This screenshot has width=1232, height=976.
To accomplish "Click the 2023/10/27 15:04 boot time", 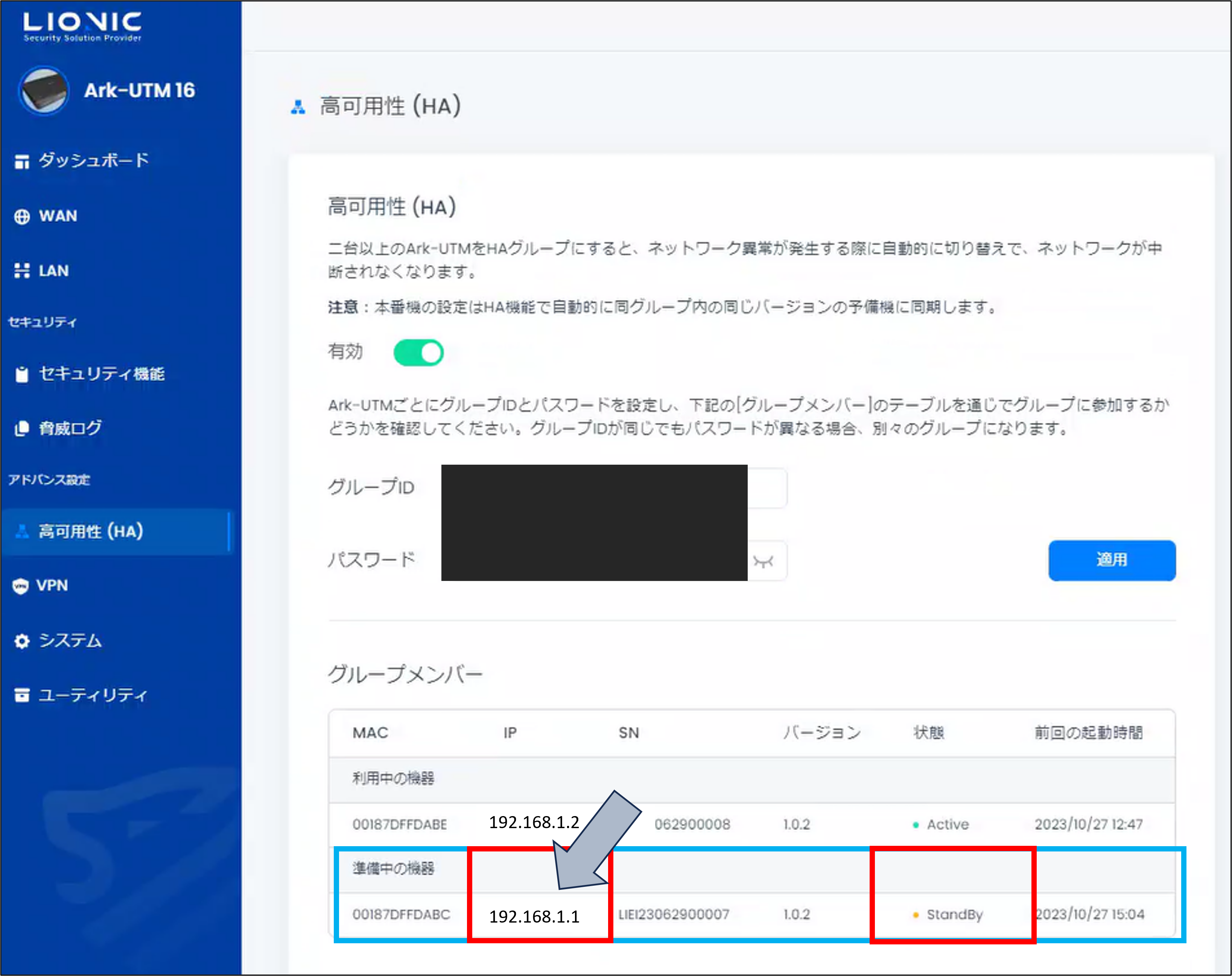I will click(1090, 915).
